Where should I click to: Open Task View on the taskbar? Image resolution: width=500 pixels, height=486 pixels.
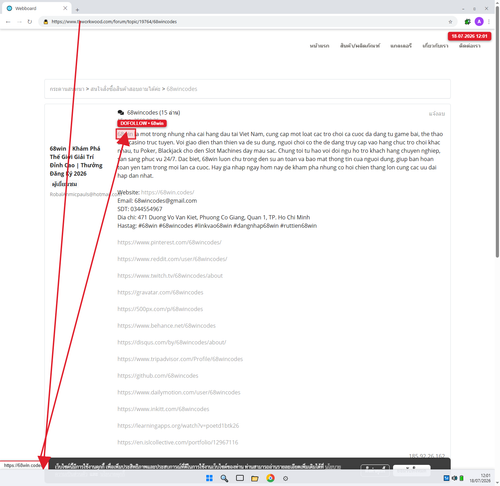click(240, 478)
